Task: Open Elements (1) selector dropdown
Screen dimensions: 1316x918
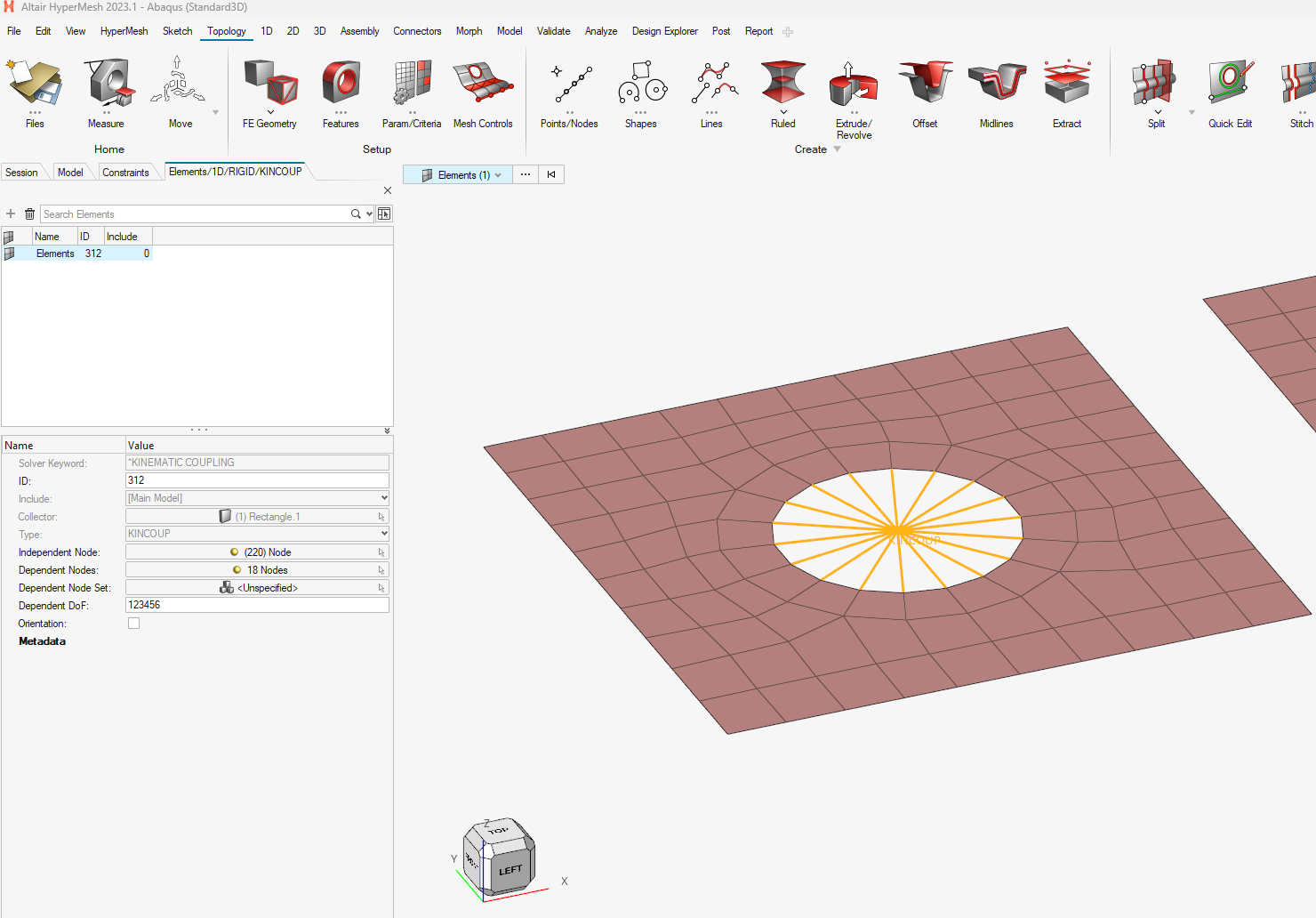Action: (x=458, y=174)
